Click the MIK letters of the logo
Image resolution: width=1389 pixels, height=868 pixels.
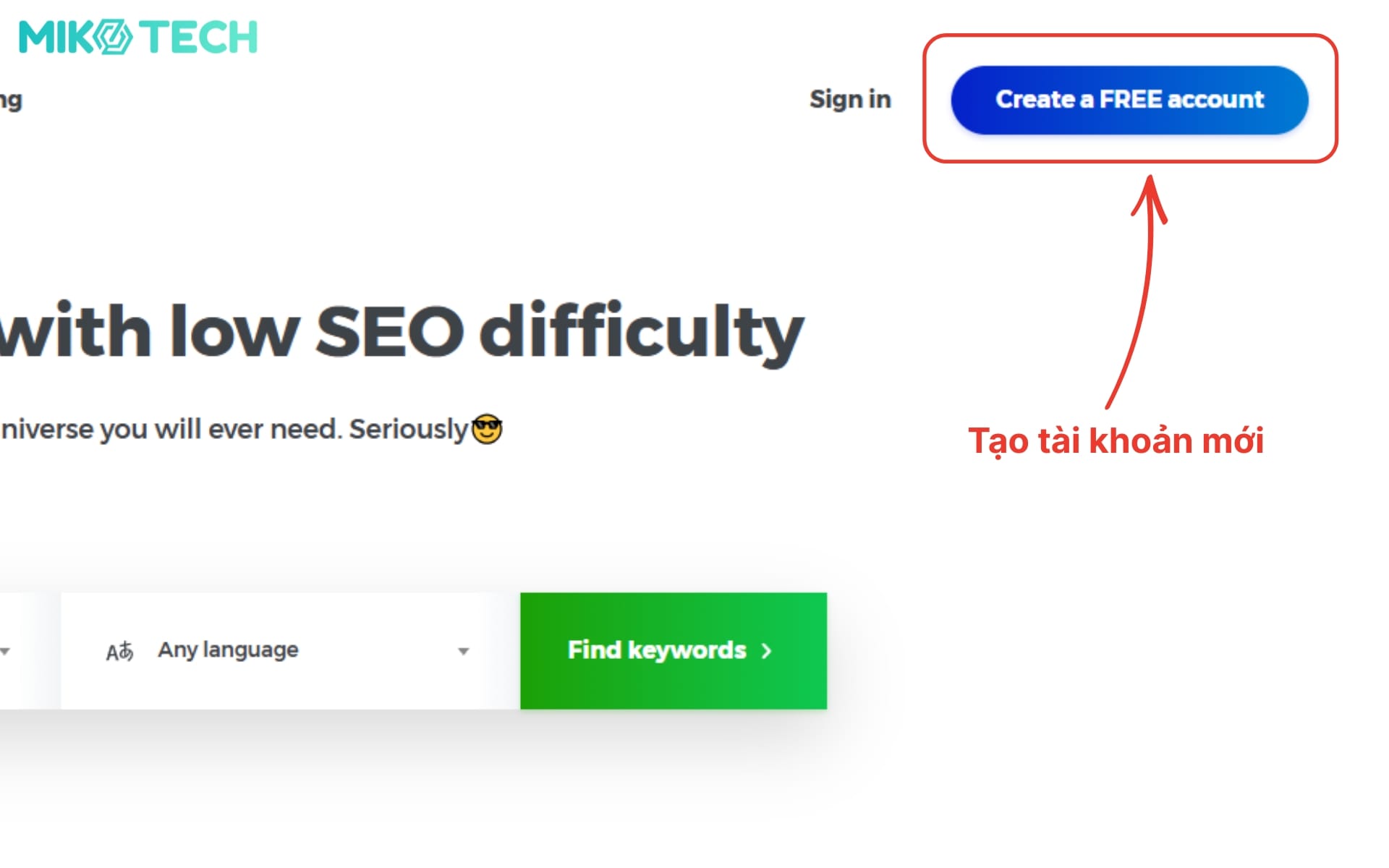tap(56, 37)
